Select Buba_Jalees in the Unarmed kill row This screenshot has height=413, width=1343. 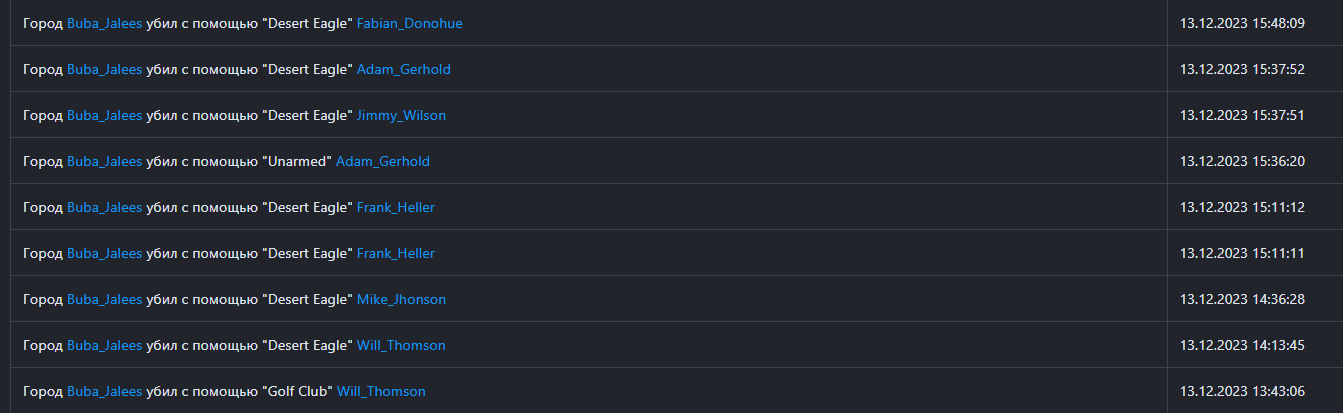tap(104, 161)
